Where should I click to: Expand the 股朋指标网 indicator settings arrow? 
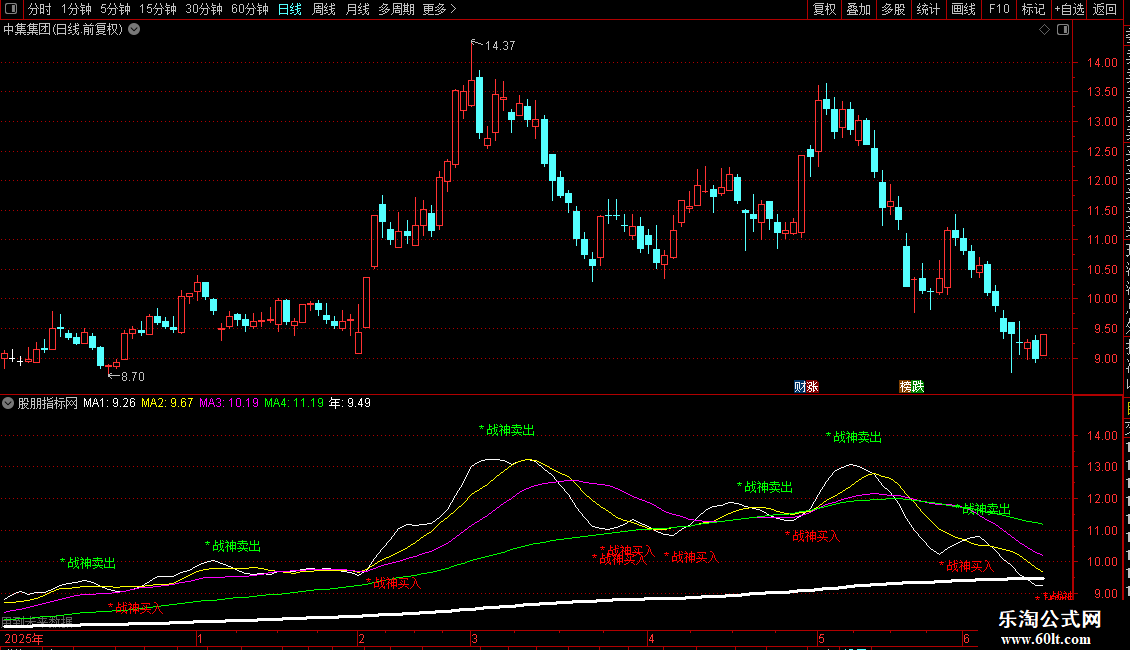(x=8, y=403)
